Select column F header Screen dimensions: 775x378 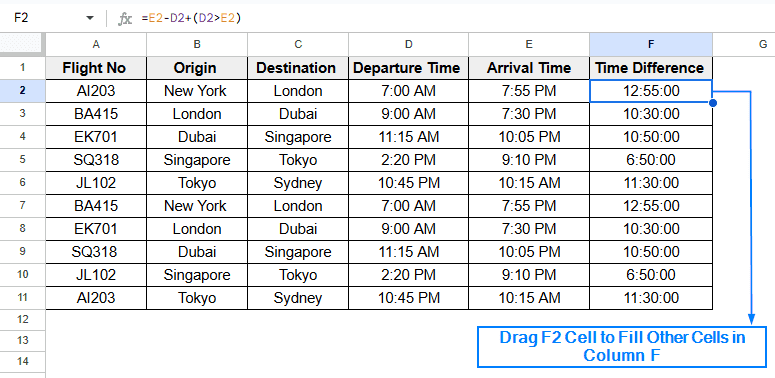(651, 44)
